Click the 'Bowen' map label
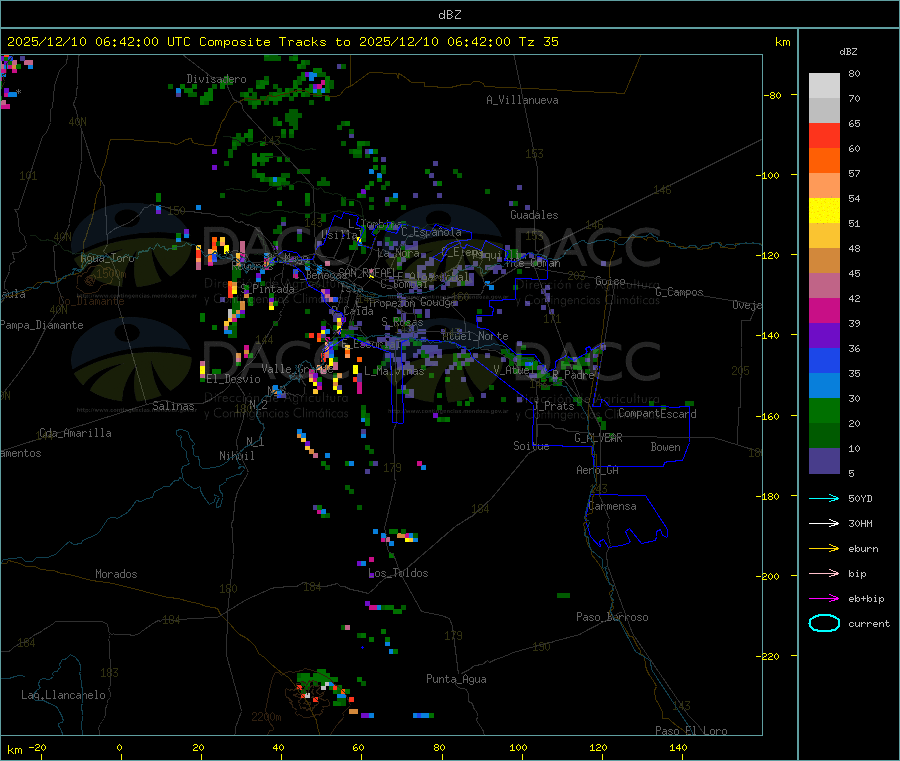The image size is (900, 761). (x=665, y=447)
